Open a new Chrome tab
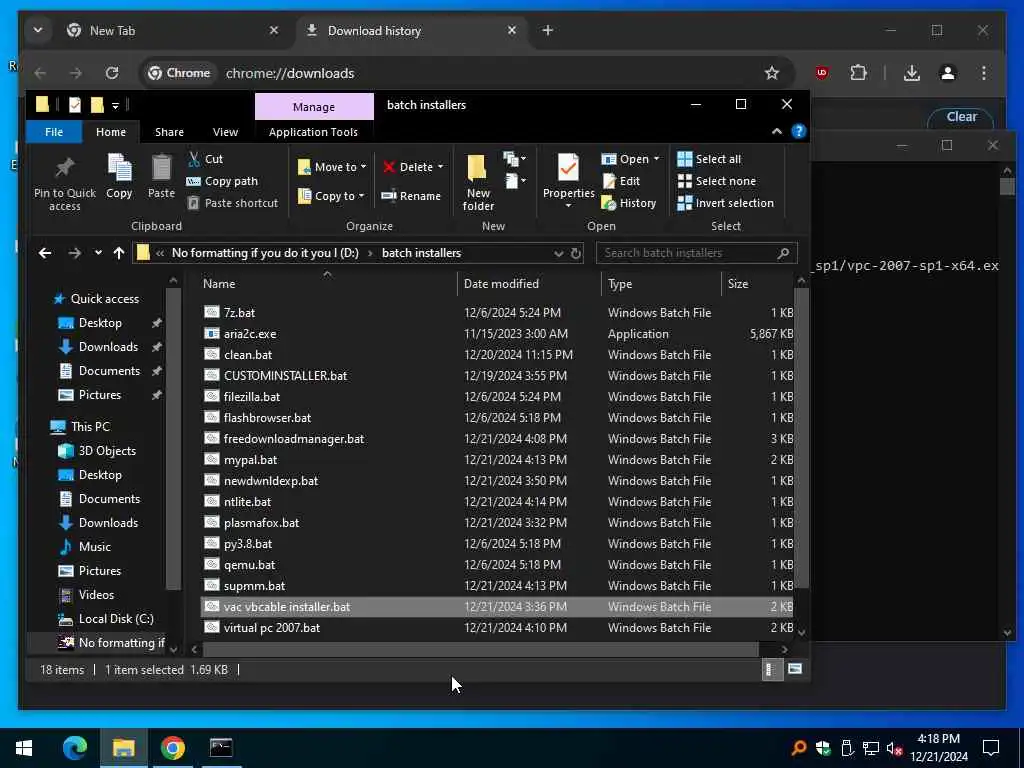Image resolution: width=1024 pixels, height=768 pixels. coord(547,30)
